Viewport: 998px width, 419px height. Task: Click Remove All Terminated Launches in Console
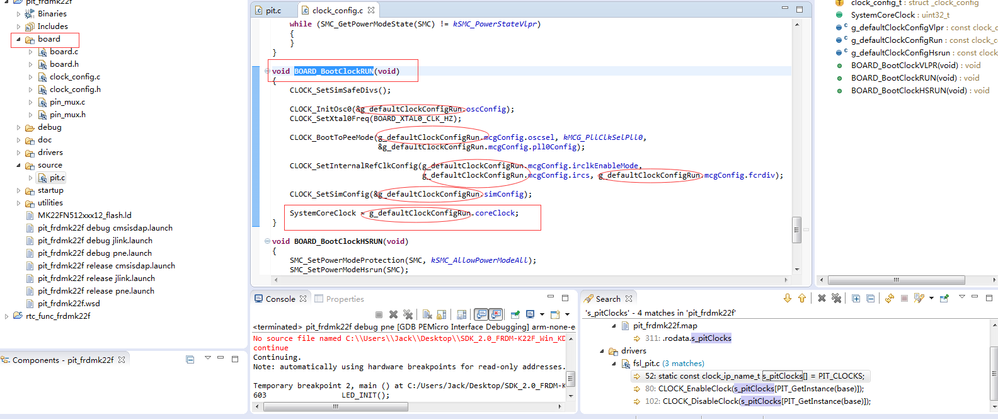click(x=408, y=315)
